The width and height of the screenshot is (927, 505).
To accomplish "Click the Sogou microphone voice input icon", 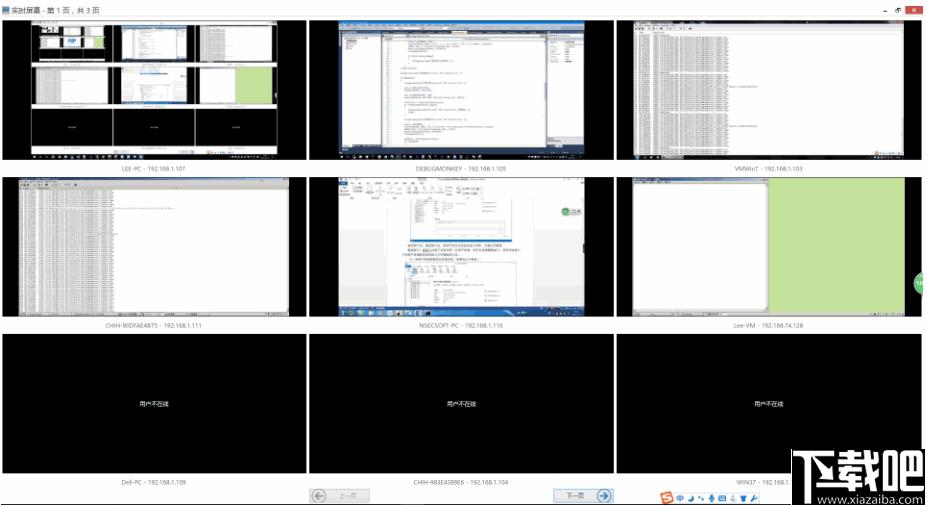I will click(x=712, y=498).
